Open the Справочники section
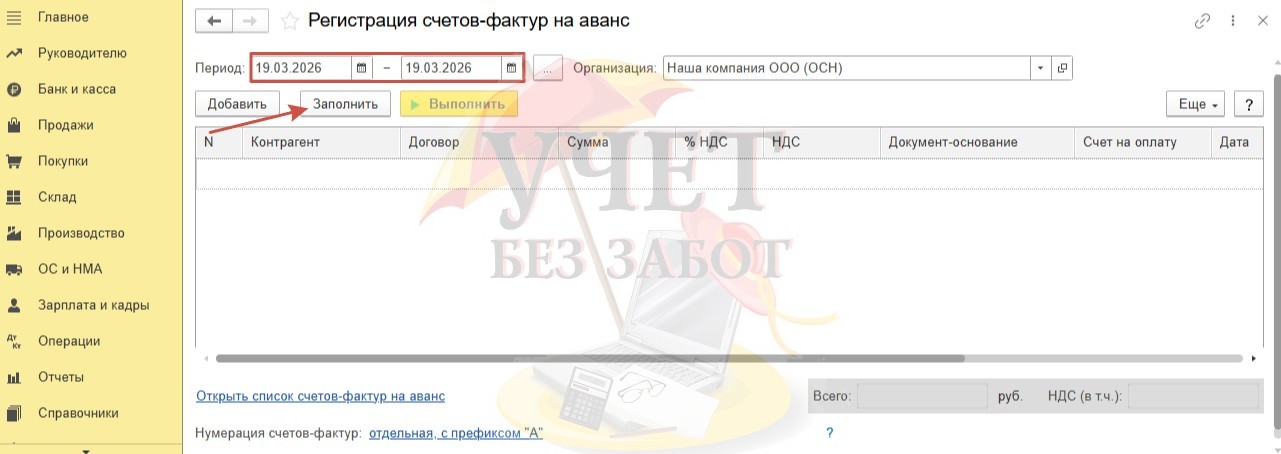 [78, 413]
